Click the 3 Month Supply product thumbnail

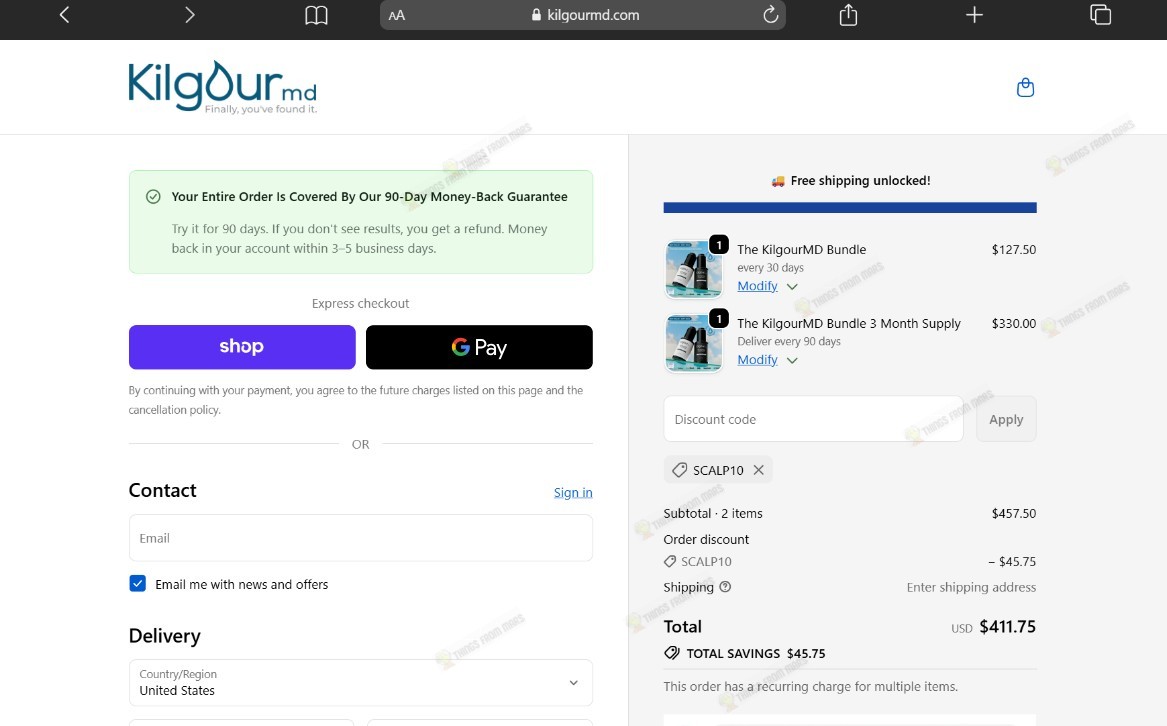(693, 343)
